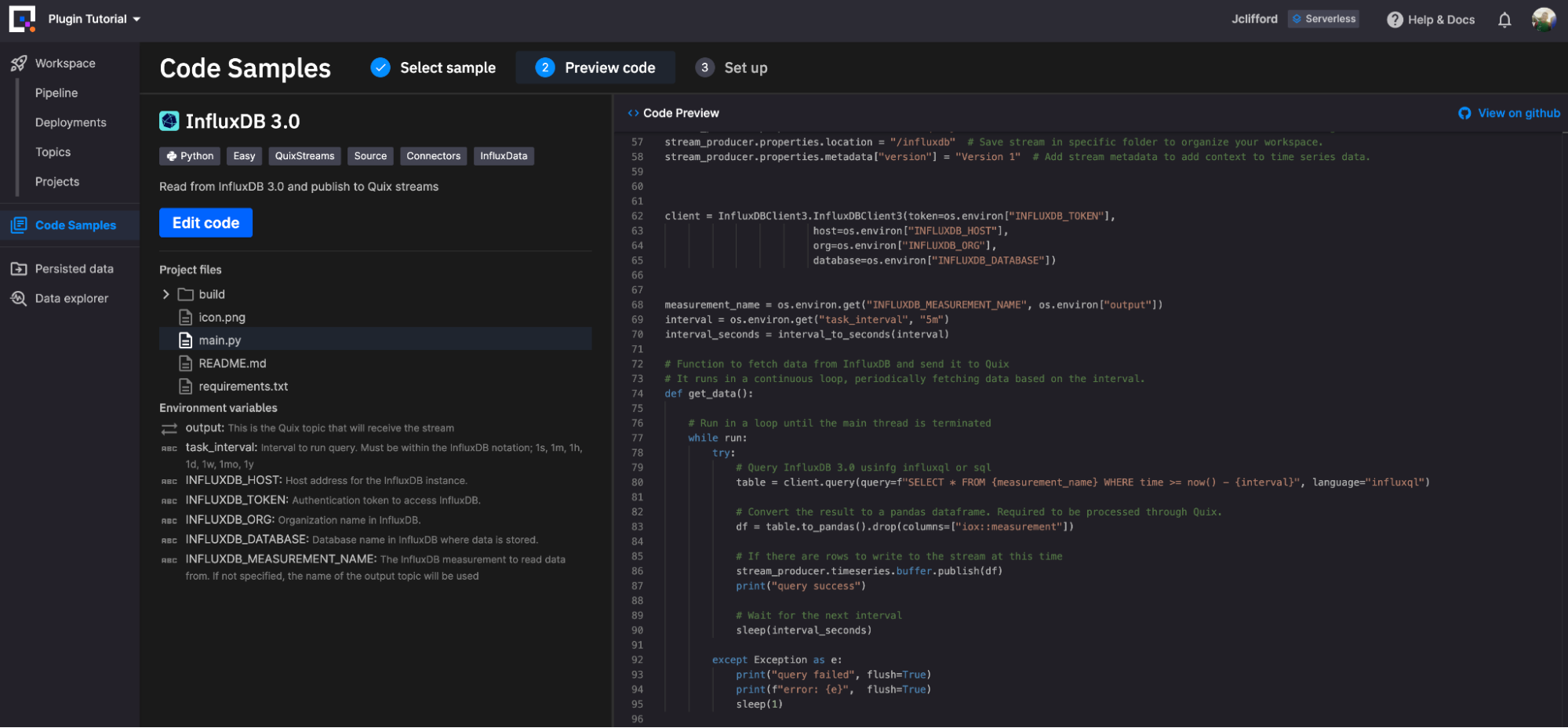Click the Select sample checkmark icon
The height and width of the screenshot is (728, 1568).
point(380,67)
